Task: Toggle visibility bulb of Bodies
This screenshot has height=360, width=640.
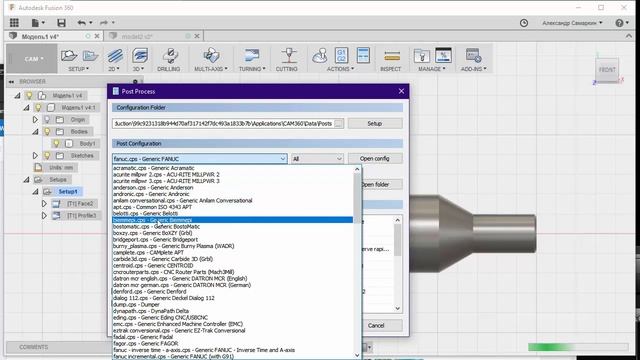Action: tap(47, 131)
